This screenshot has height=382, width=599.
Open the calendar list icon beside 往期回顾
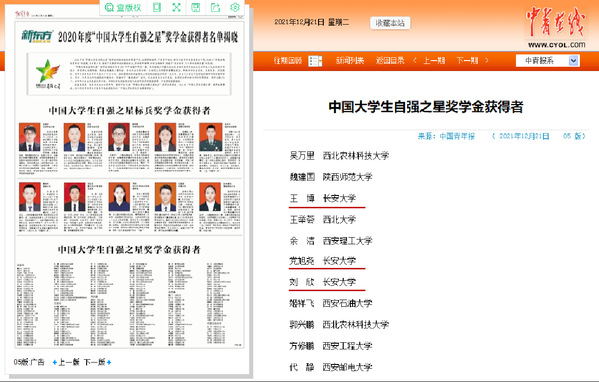315,61
